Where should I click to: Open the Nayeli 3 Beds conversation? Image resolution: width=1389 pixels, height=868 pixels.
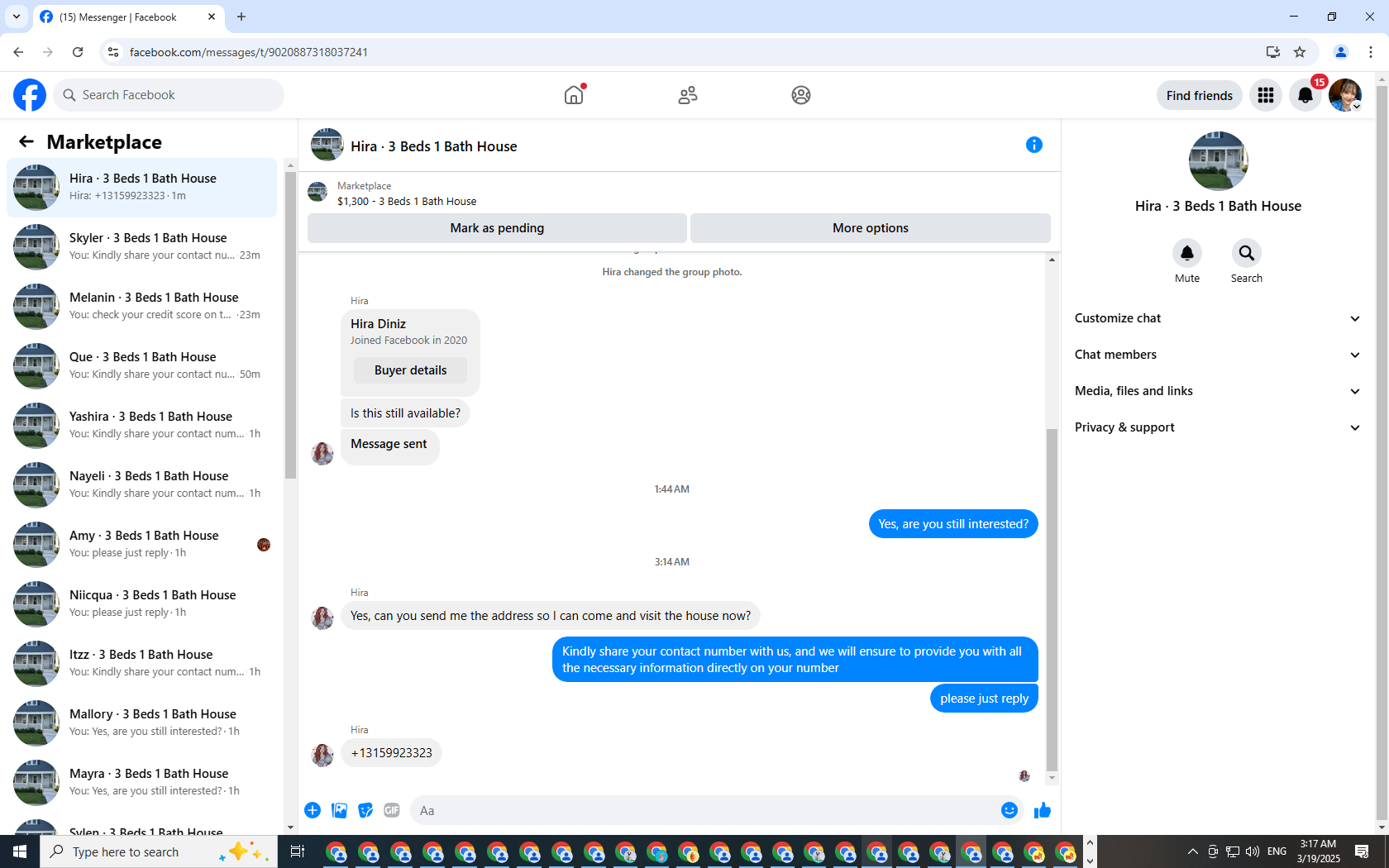coord(142,485)
